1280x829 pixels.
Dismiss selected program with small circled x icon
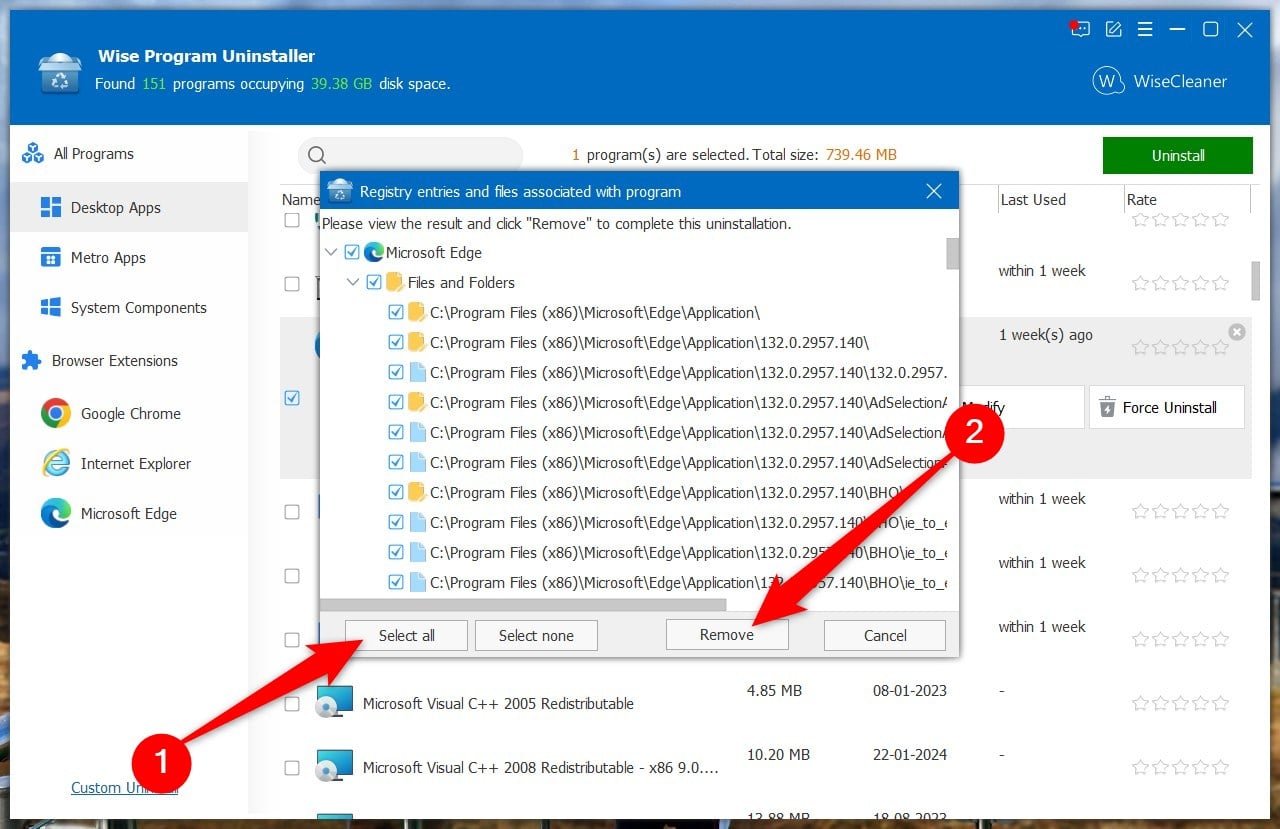click(x=1237, y=332)
